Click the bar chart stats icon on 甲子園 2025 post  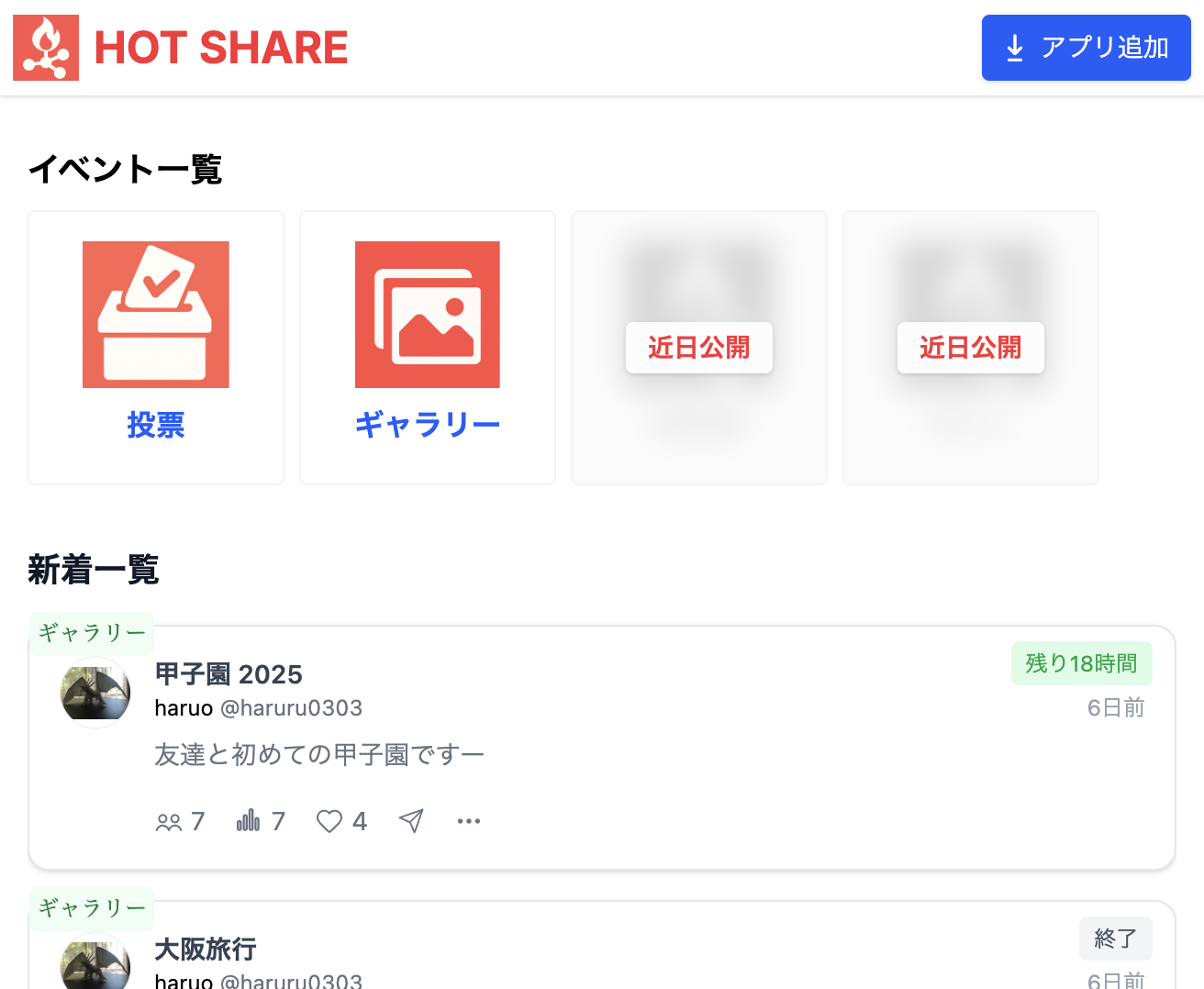point(249,821)
